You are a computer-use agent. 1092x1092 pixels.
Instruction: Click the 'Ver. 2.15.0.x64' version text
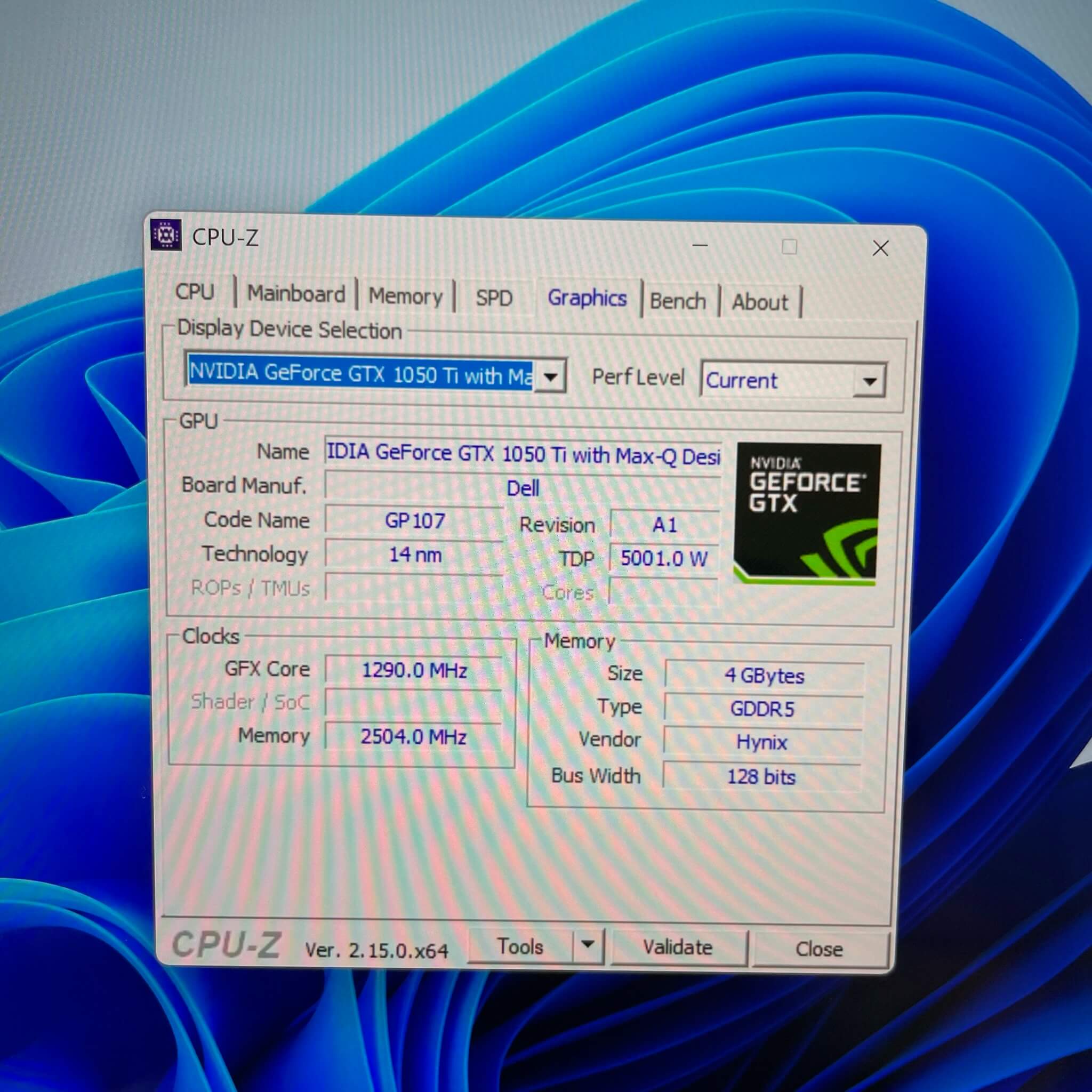376,950
